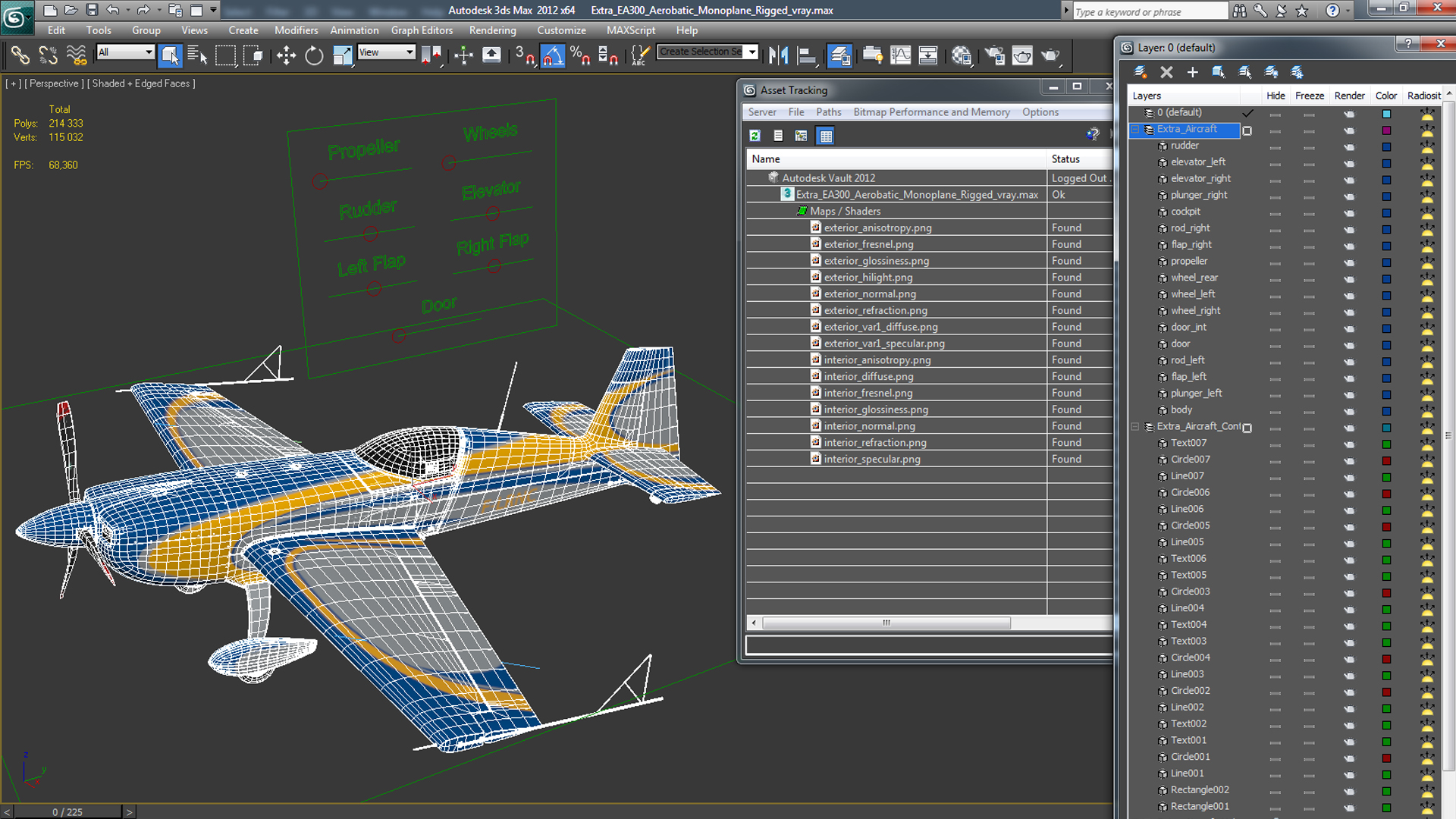Open the Edit menu
The image size is (1456, 819).
(56, 30)
